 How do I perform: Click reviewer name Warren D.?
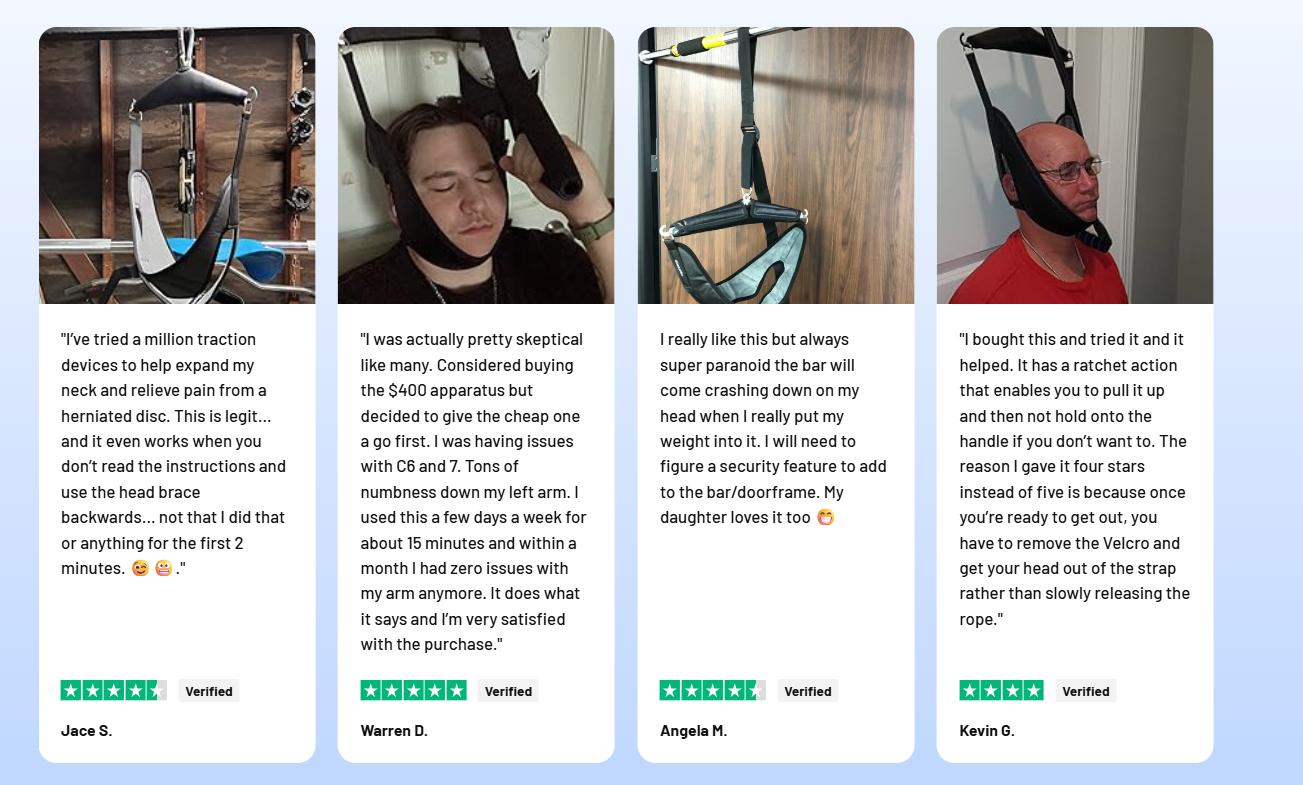[x=394, y=731]
